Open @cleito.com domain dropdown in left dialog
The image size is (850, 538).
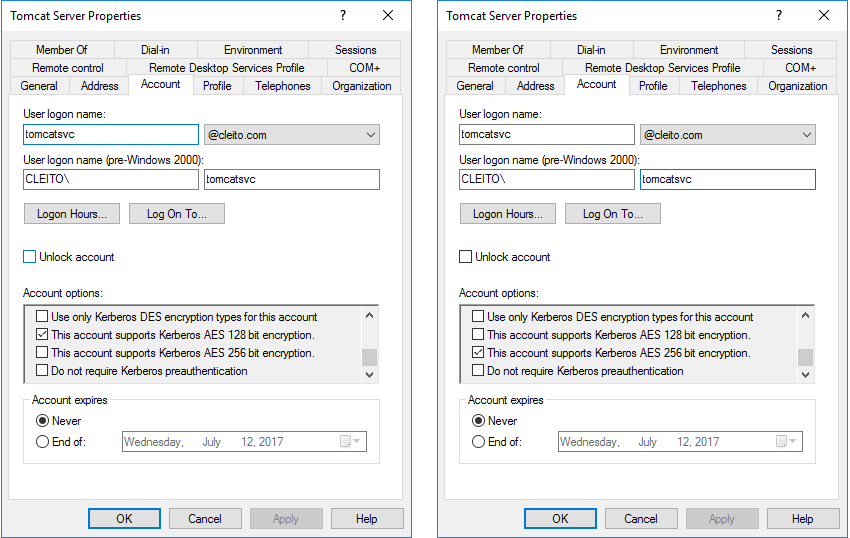292,134
